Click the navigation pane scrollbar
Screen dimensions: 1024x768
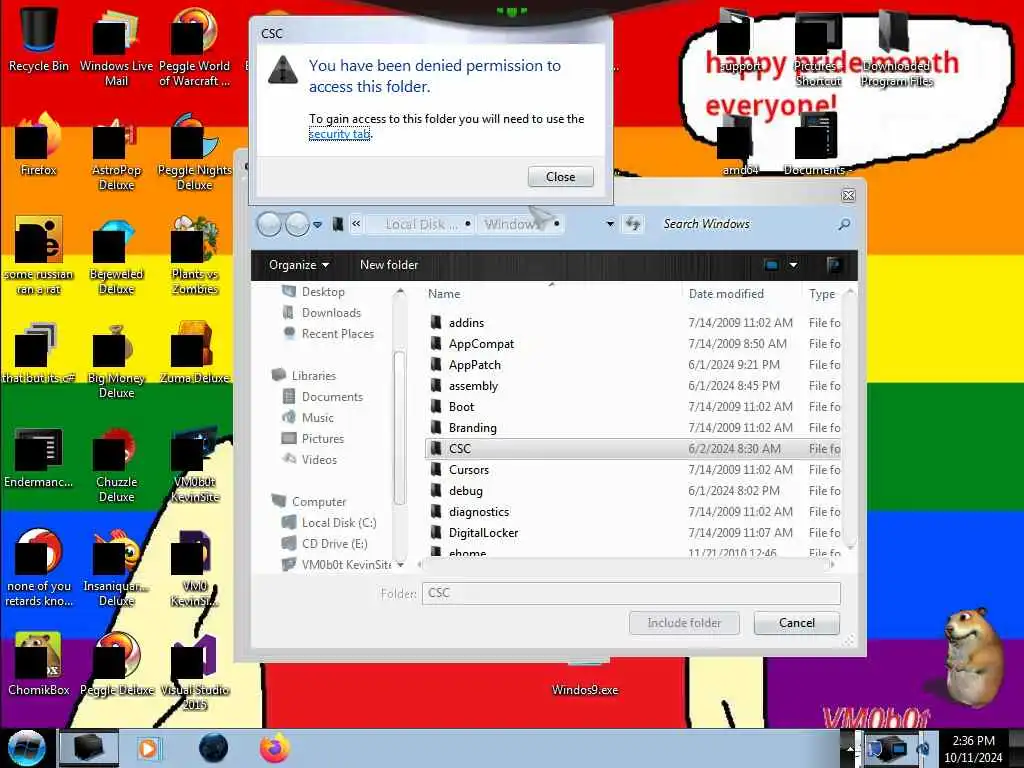click(x=400, y=428)
